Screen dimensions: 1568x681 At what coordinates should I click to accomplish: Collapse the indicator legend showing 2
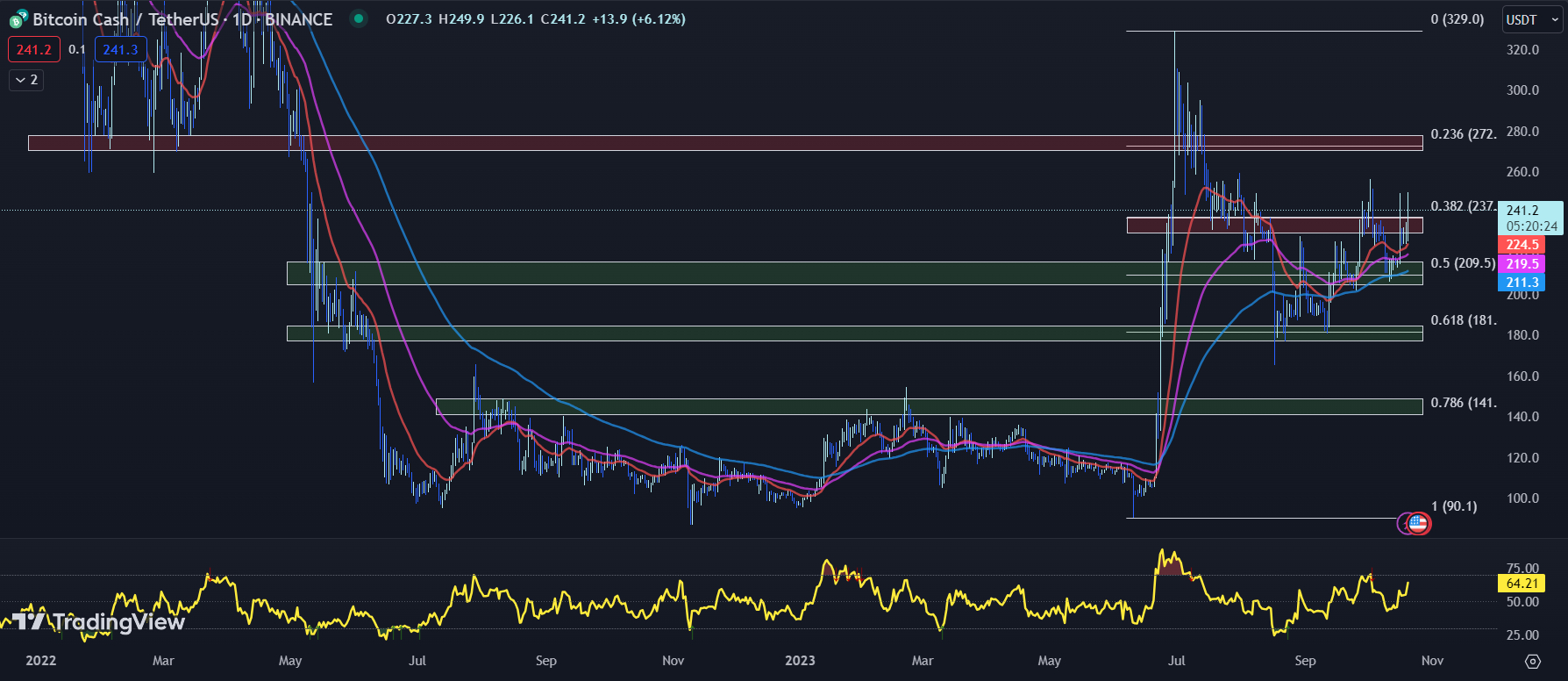pos(26,80)
